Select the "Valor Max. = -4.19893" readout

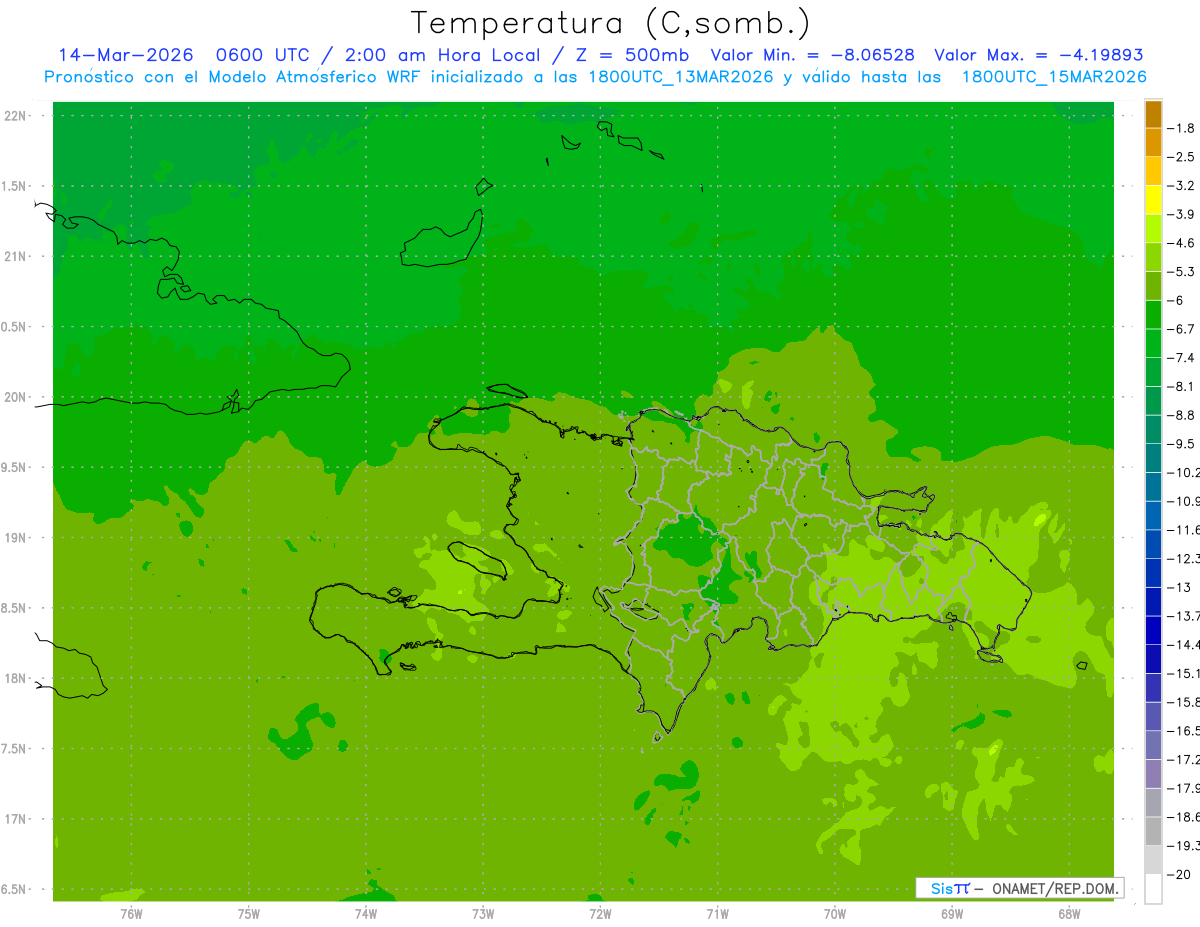point(1039,56)
